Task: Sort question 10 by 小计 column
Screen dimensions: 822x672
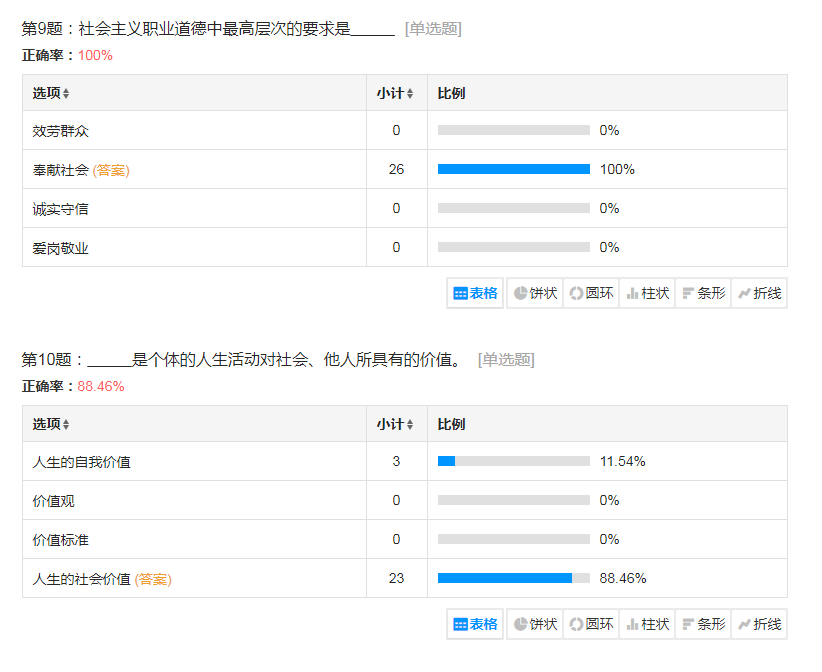Action: [395, 424]
